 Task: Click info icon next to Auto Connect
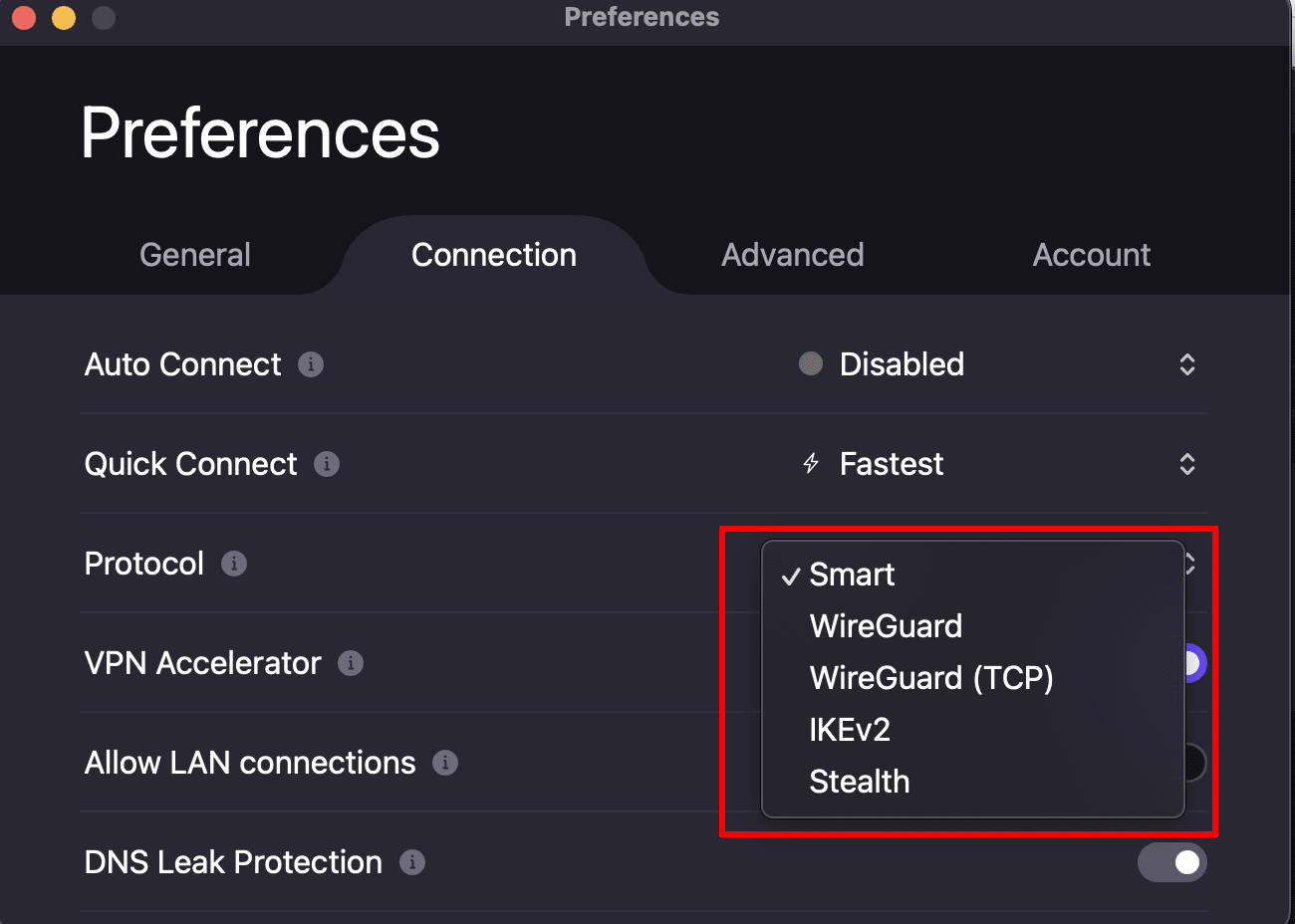[x=311, y=364]
